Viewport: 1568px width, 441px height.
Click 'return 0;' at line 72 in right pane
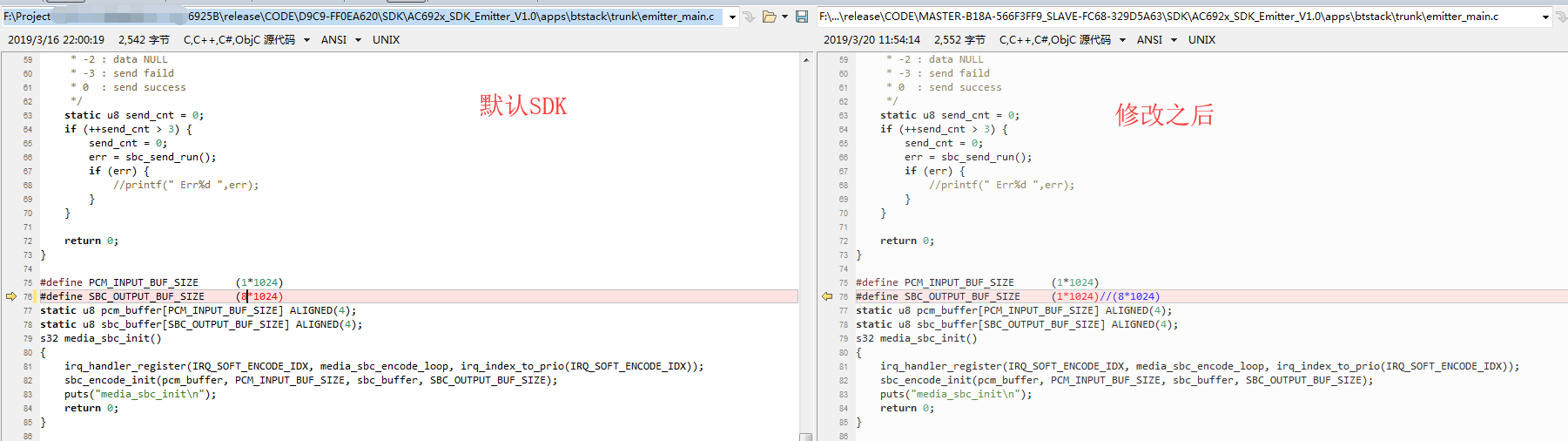click(907, 241)
